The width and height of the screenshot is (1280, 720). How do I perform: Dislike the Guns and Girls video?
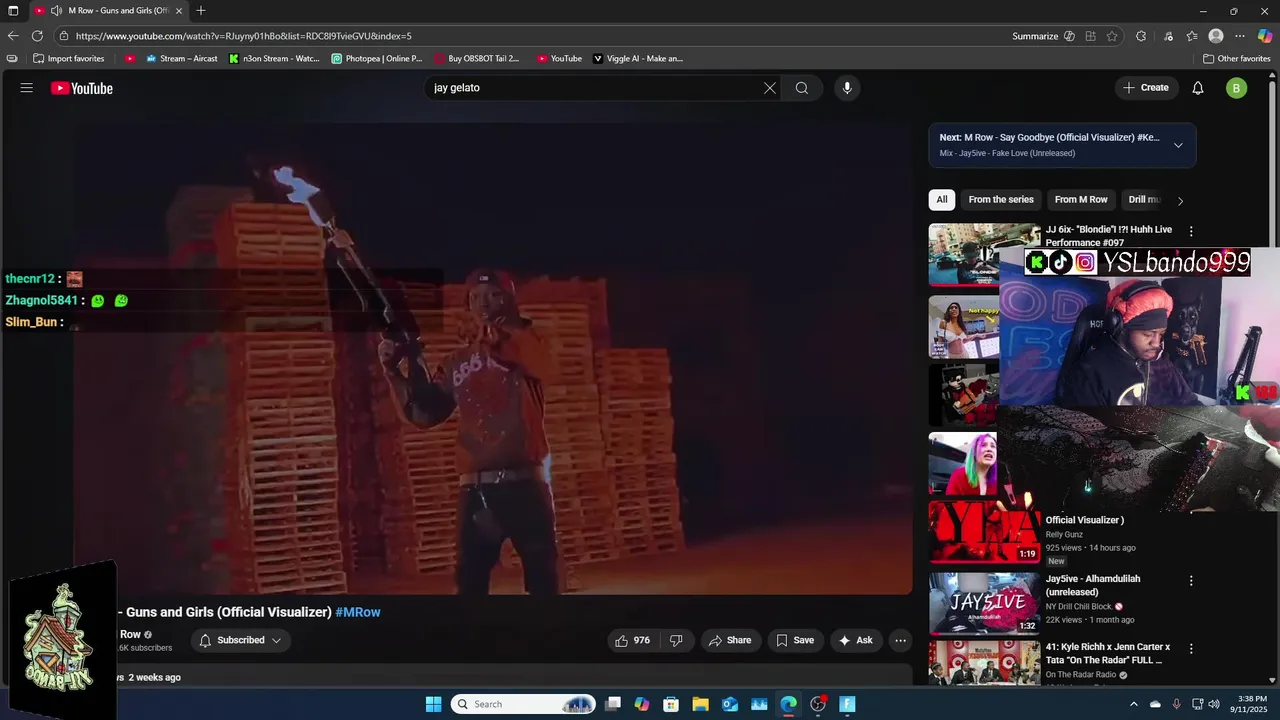tap(676, 640)
